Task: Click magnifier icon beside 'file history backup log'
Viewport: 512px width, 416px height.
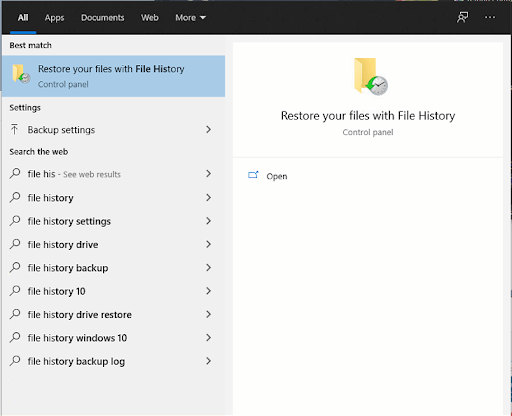Action: pyautogui.click(x=15, y=361)
